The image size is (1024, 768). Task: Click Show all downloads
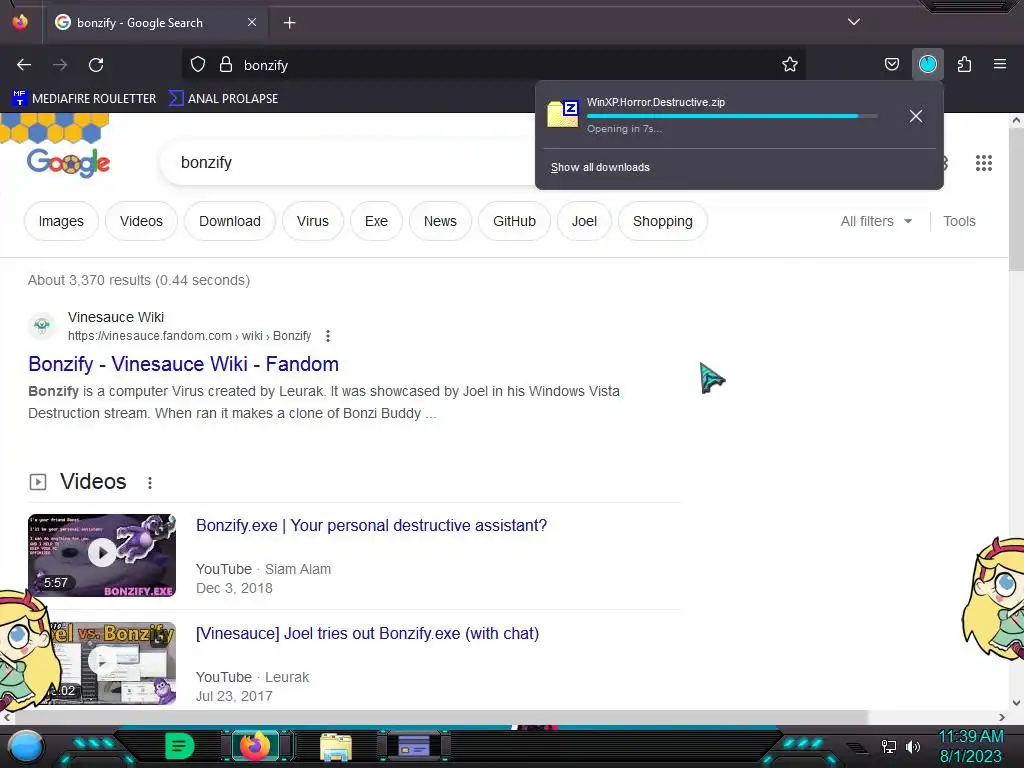pyautogui.click(x=600, y=167)
